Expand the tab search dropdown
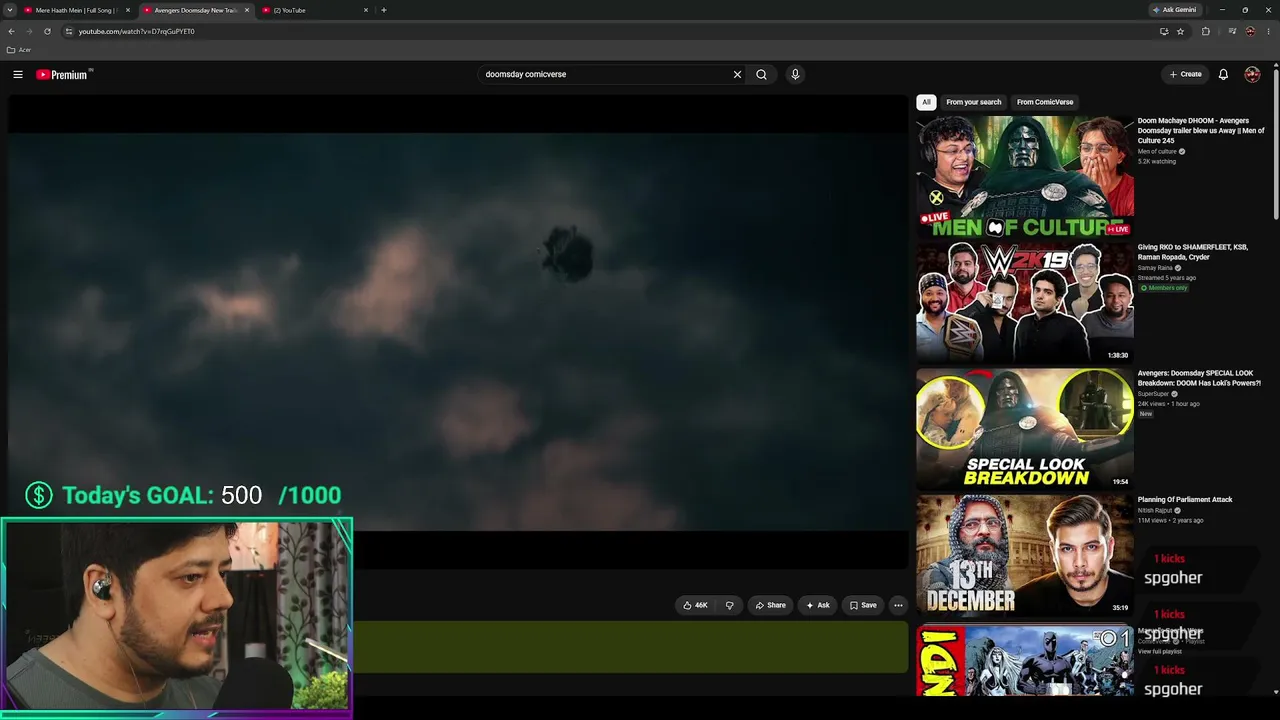Screen dimensions: 1280x720 click(x=9, y=10)
